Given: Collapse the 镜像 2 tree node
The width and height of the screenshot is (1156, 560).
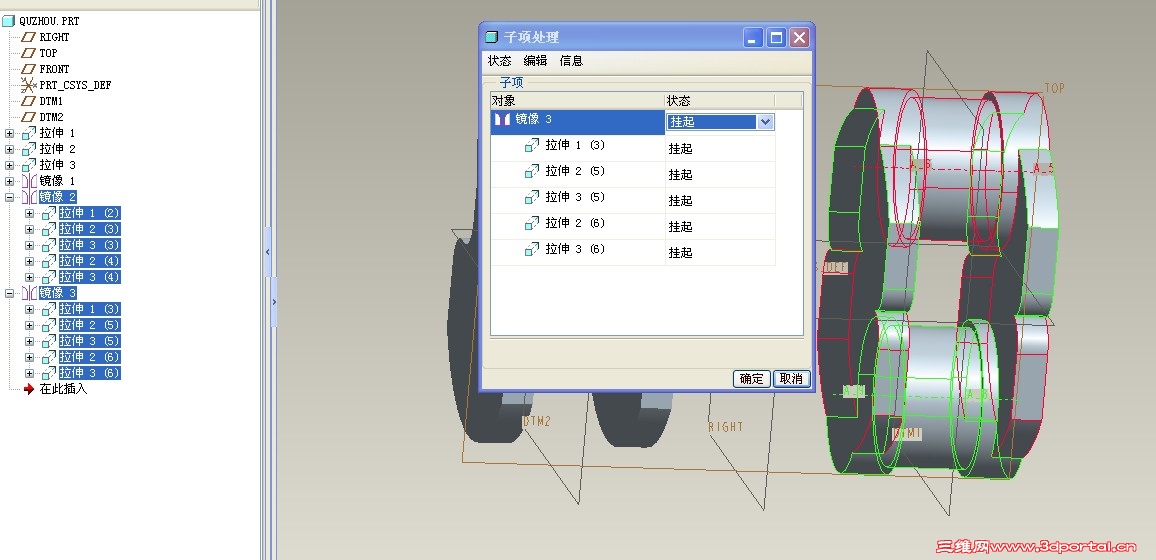Looking at the screenshot, I should click(10, 197).
